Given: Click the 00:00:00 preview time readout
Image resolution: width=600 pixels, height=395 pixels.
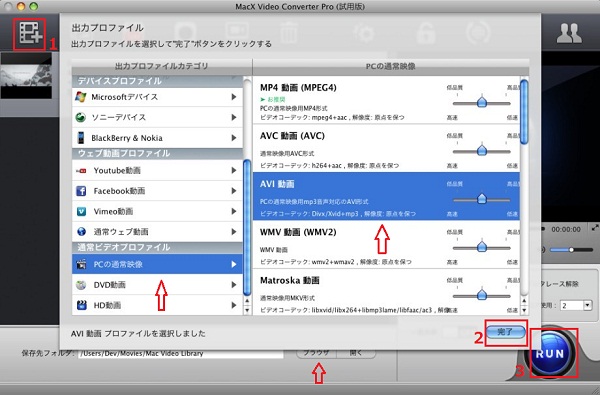Looking at the screenshot, I should 566,229.
